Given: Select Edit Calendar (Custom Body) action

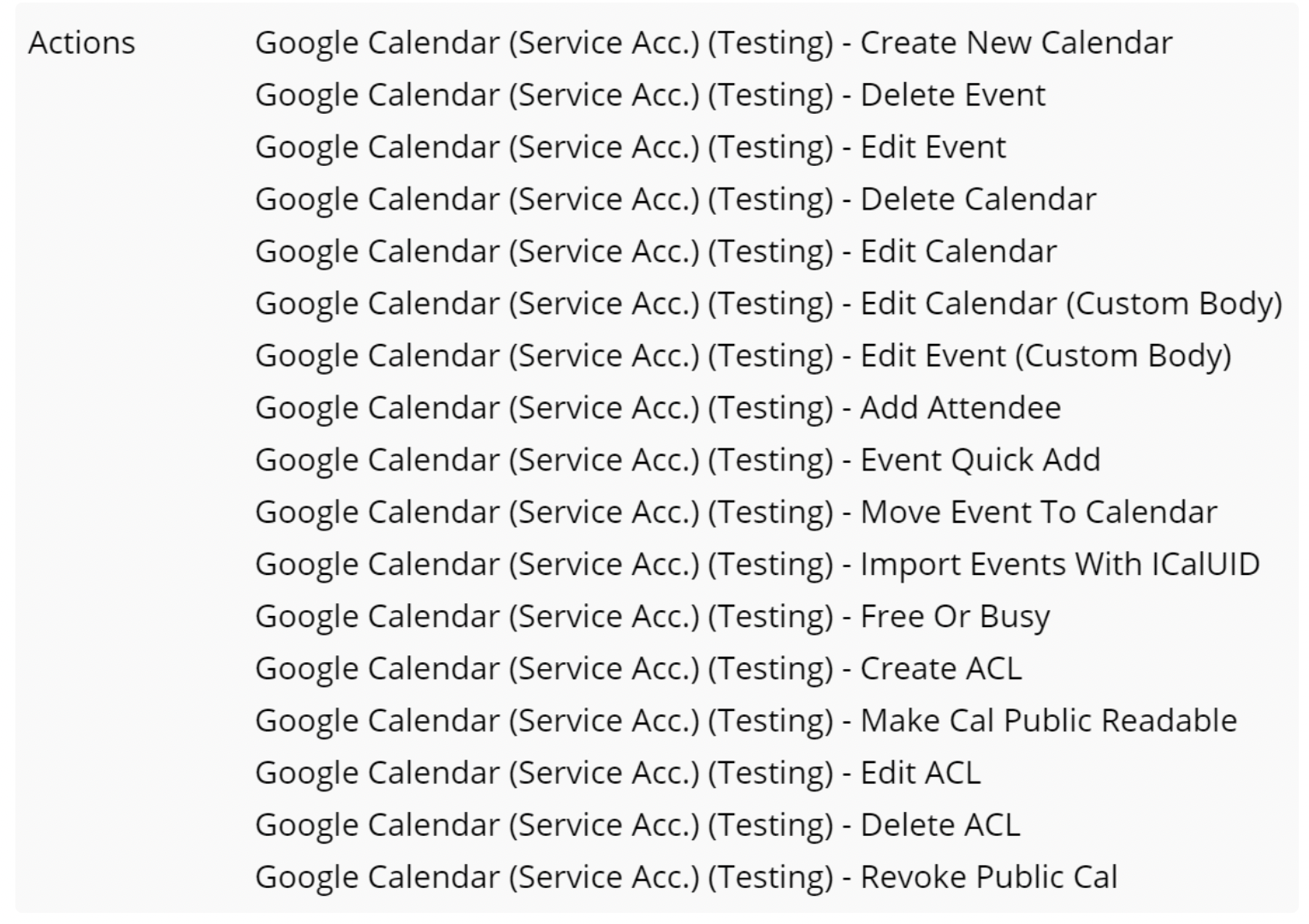Looking at the screenshot, I should tap(768, 304).
